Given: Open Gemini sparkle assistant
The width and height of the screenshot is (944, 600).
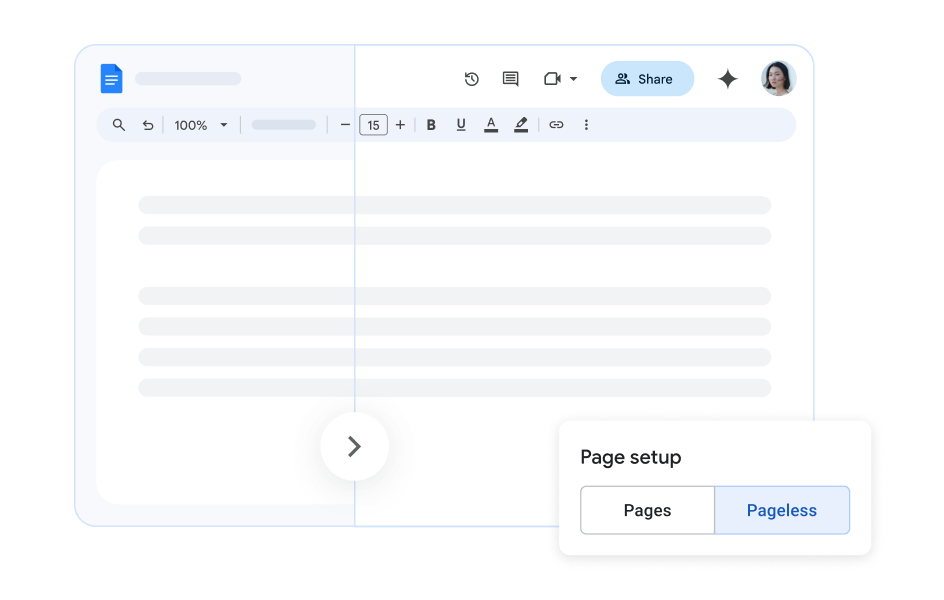Looking at the screenshot, I should tap(728, 79).
